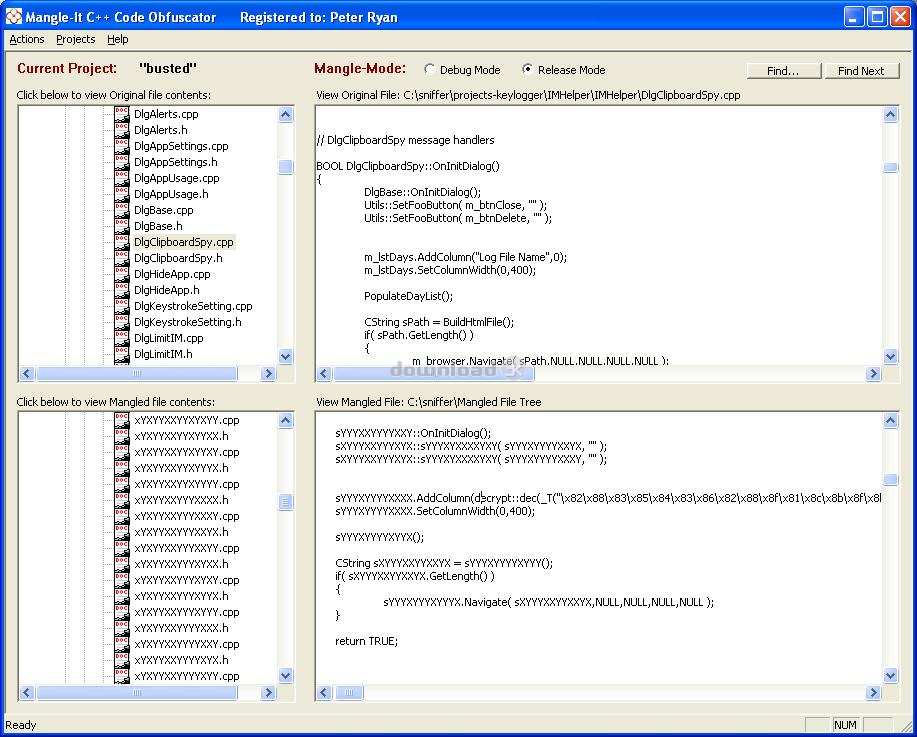Click the Mangle-It app icon in title bar
The height and width of the screenshot is (737, 917).
14,17
